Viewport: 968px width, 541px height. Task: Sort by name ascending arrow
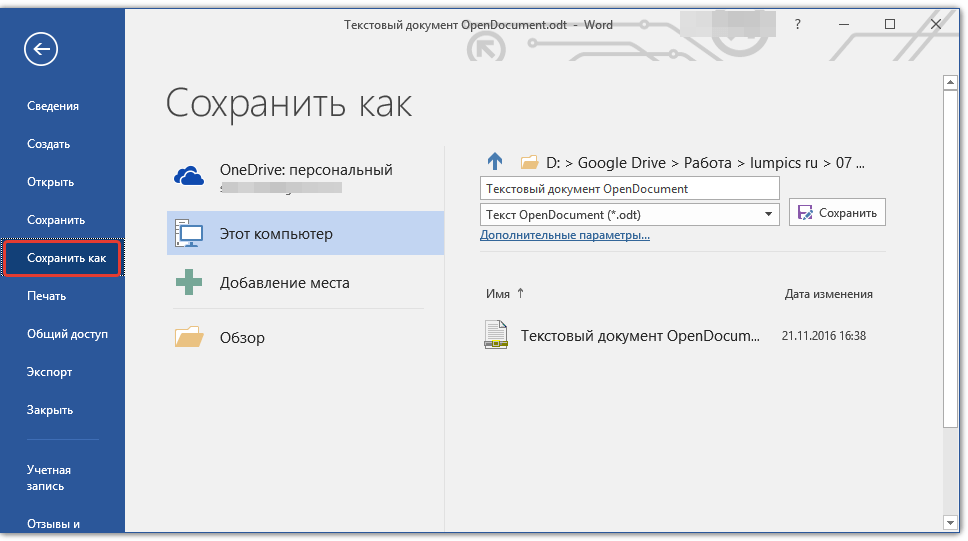520,293
